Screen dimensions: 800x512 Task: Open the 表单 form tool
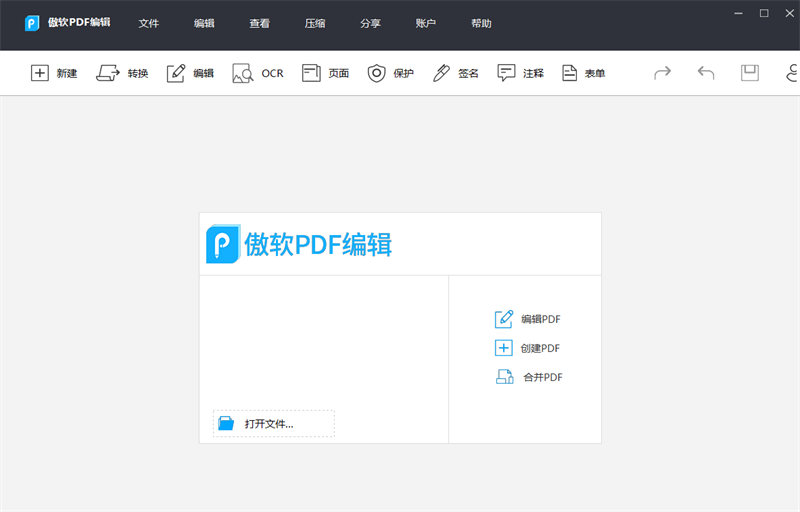click(x=583, y=73)
